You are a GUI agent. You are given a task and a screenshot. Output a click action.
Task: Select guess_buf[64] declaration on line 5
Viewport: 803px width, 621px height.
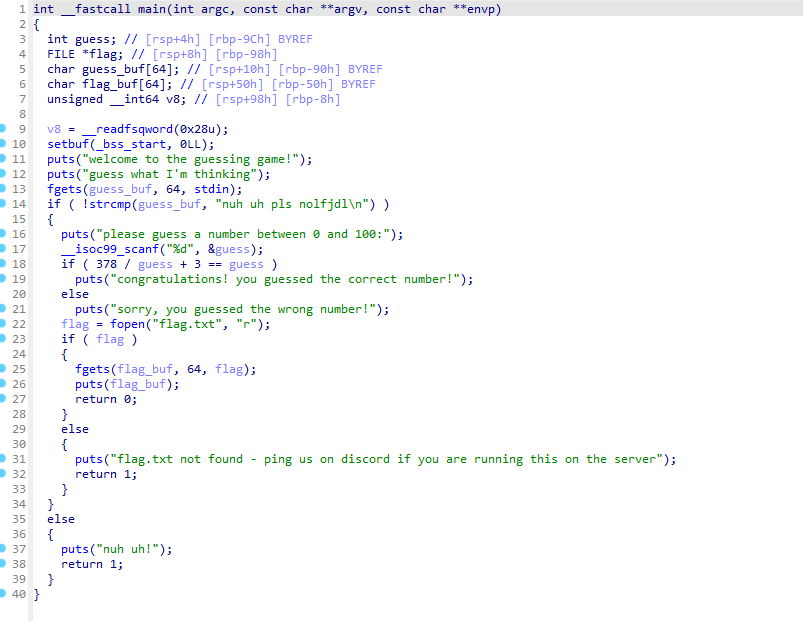[x=131, y=69]
